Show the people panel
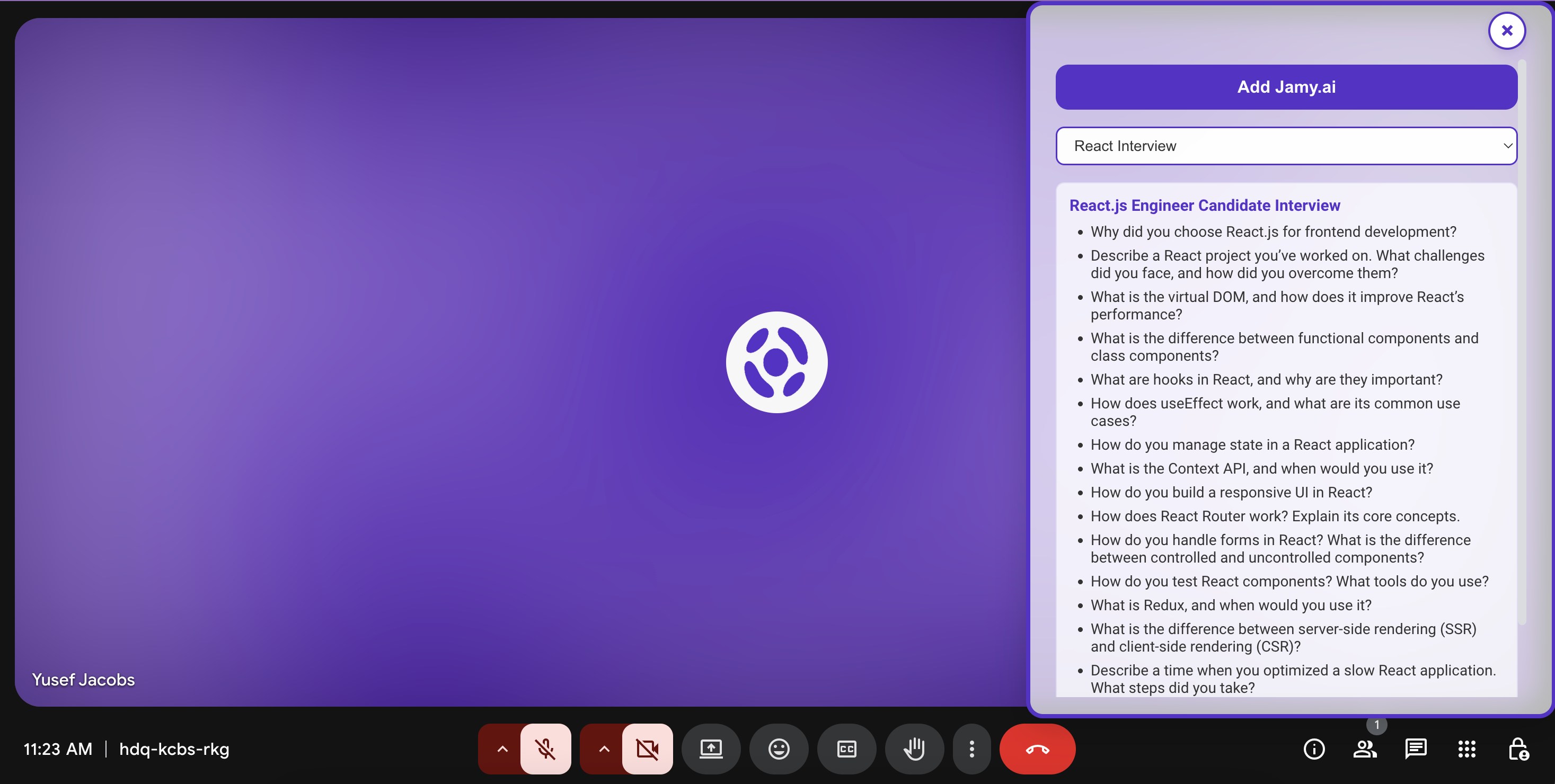 click(1364, 749)
